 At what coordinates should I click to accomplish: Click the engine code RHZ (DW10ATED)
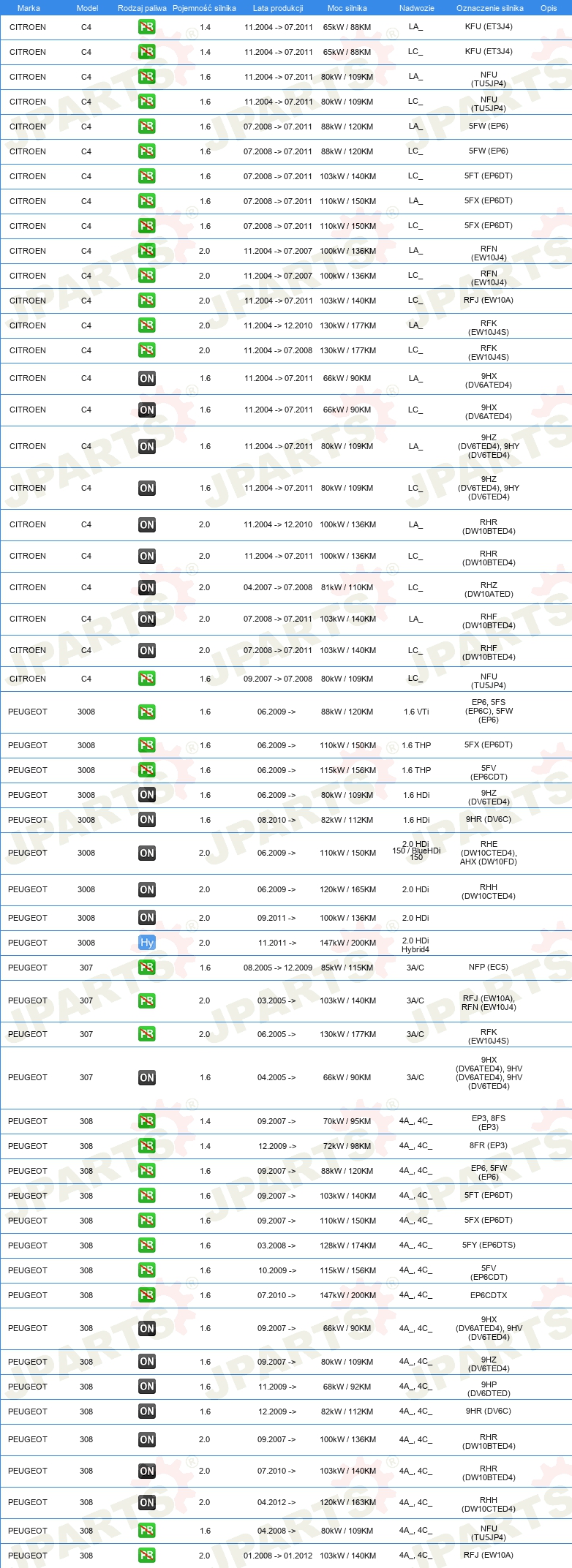coord(489,589)
